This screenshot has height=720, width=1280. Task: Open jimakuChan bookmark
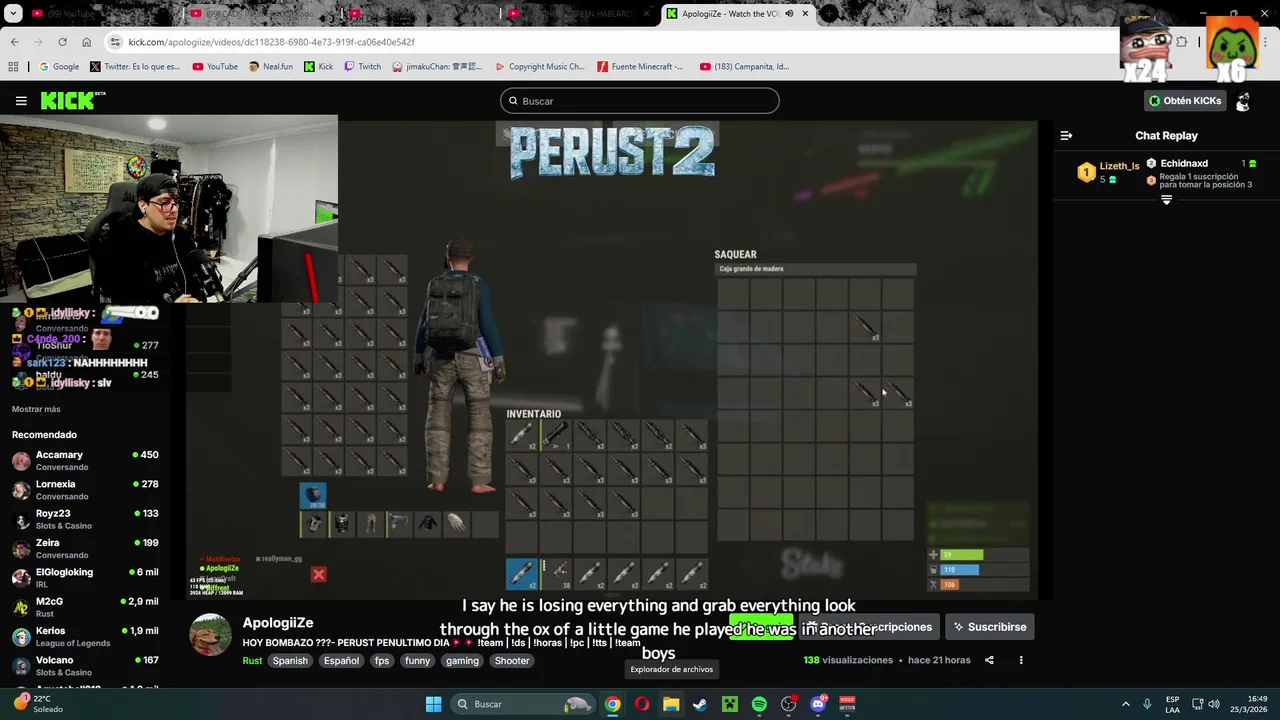(437, 67)
